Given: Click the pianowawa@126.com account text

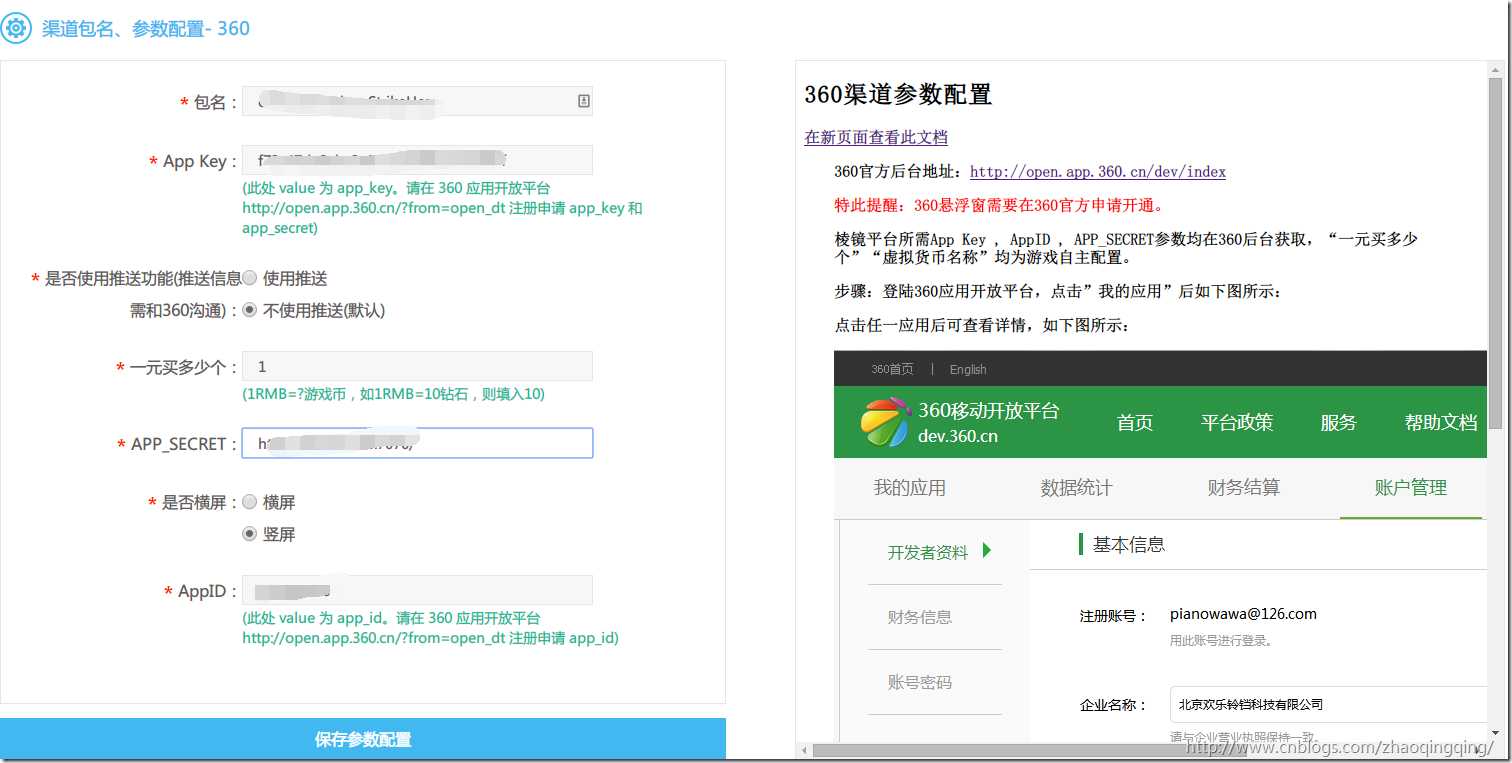Looking at the screenshot, I should (1243, 614).
